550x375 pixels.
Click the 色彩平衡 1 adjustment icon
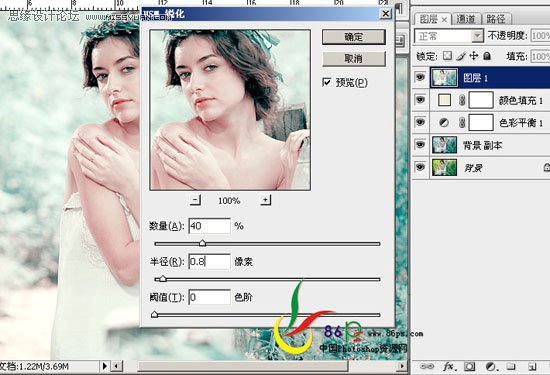pos(444,122)
